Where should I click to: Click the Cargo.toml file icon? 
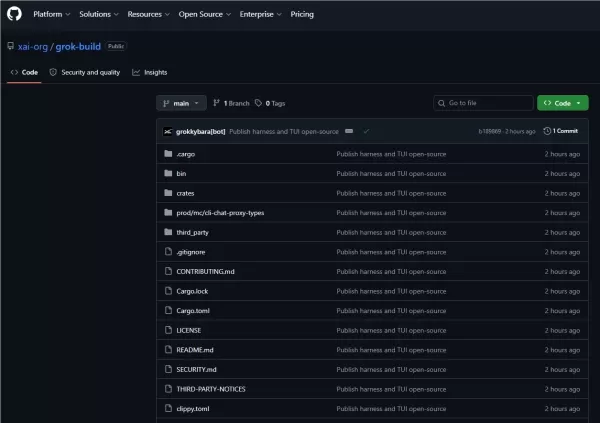pos(168,310)
